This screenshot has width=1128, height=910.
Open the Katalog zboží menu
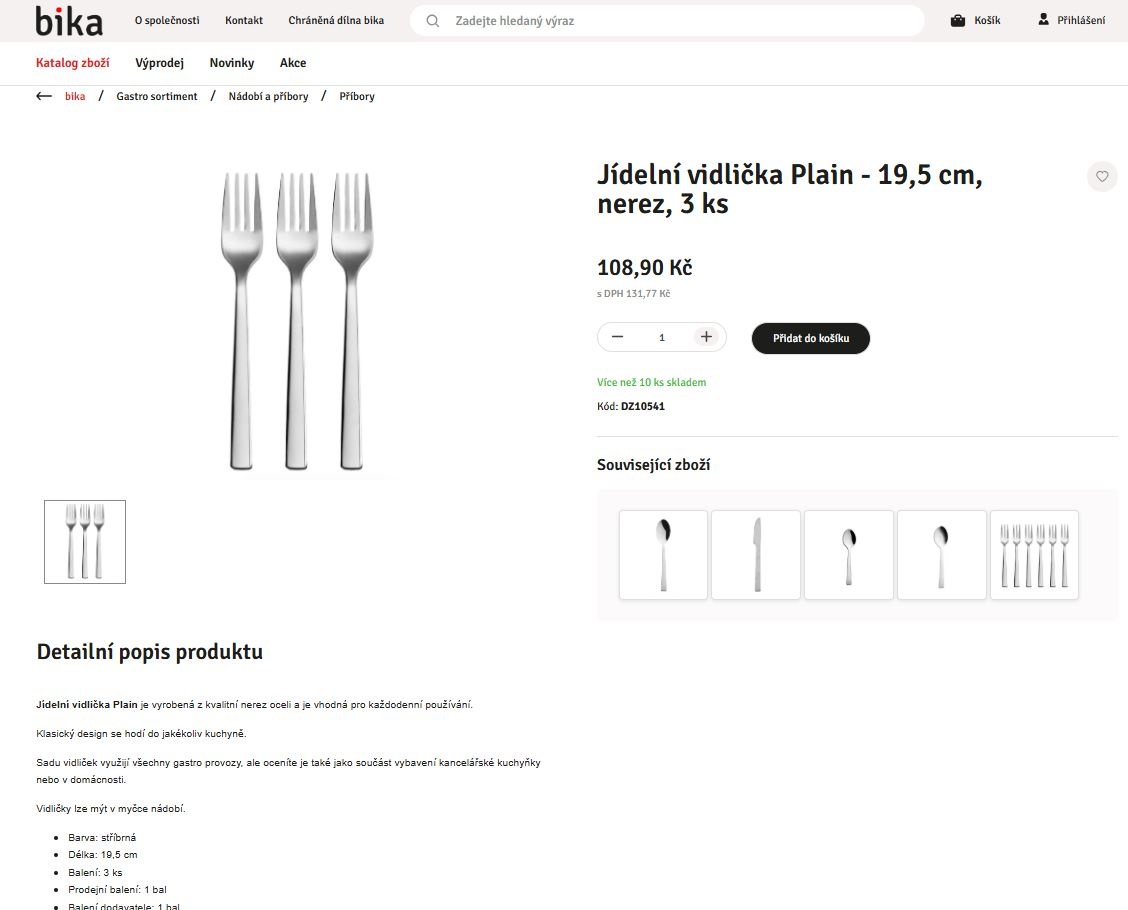coord(73,63)
